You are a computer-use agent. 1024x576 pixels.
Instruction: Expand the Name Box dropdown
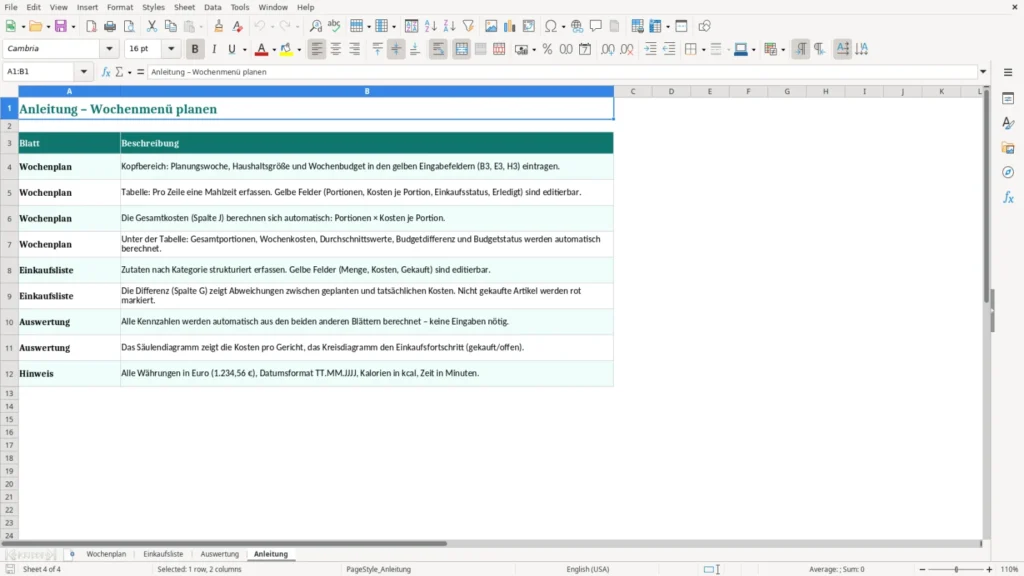tap(84, 72)
